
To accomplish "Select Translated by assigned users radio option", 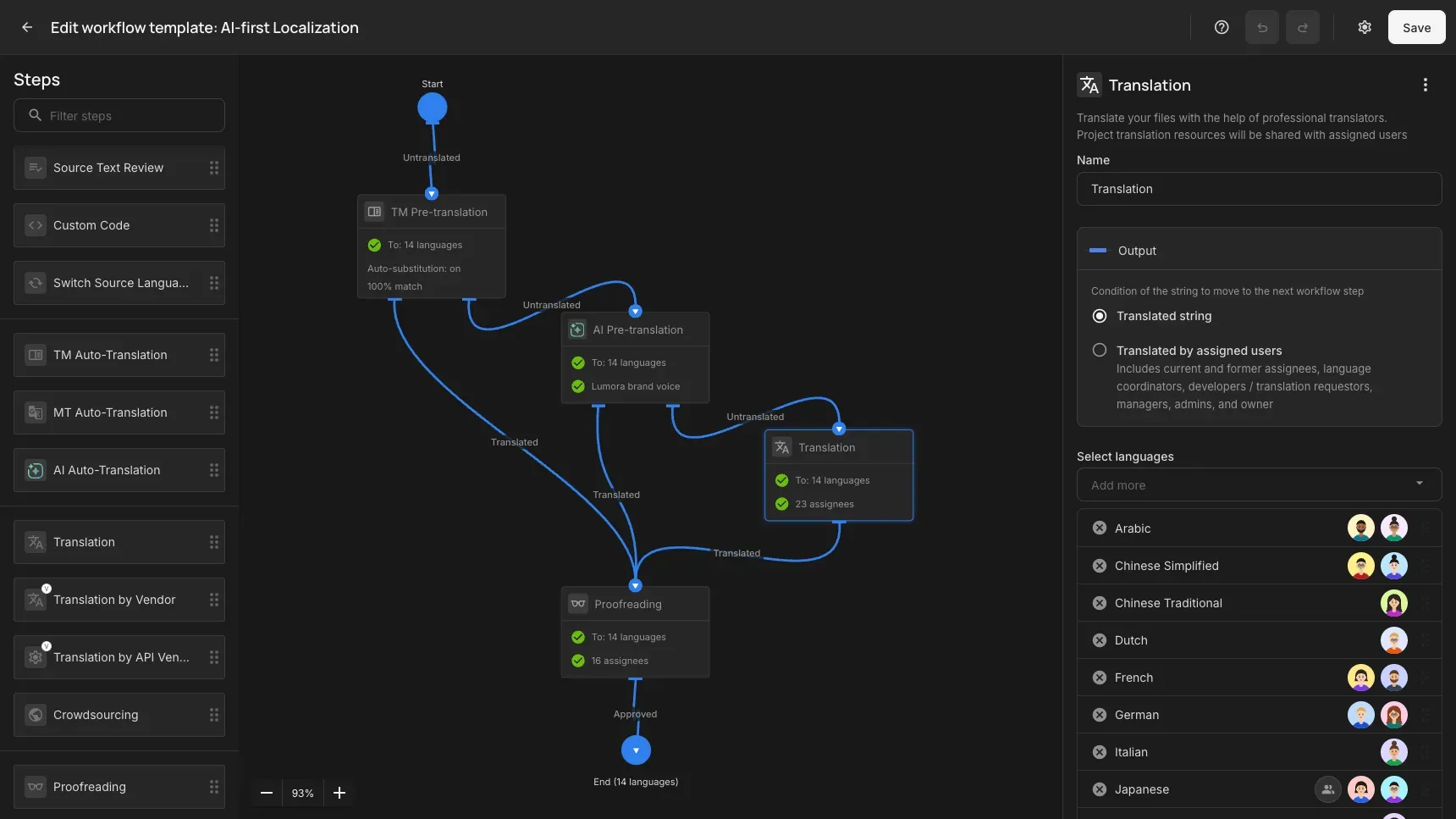I will click(1100, 350).
